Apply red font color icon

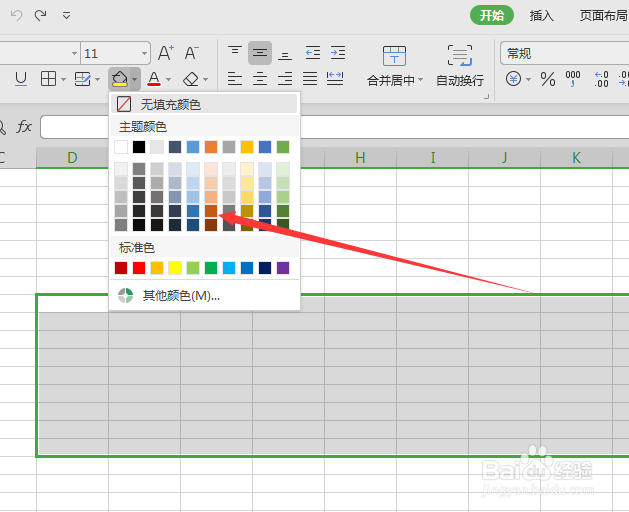[x=154, y=79]
